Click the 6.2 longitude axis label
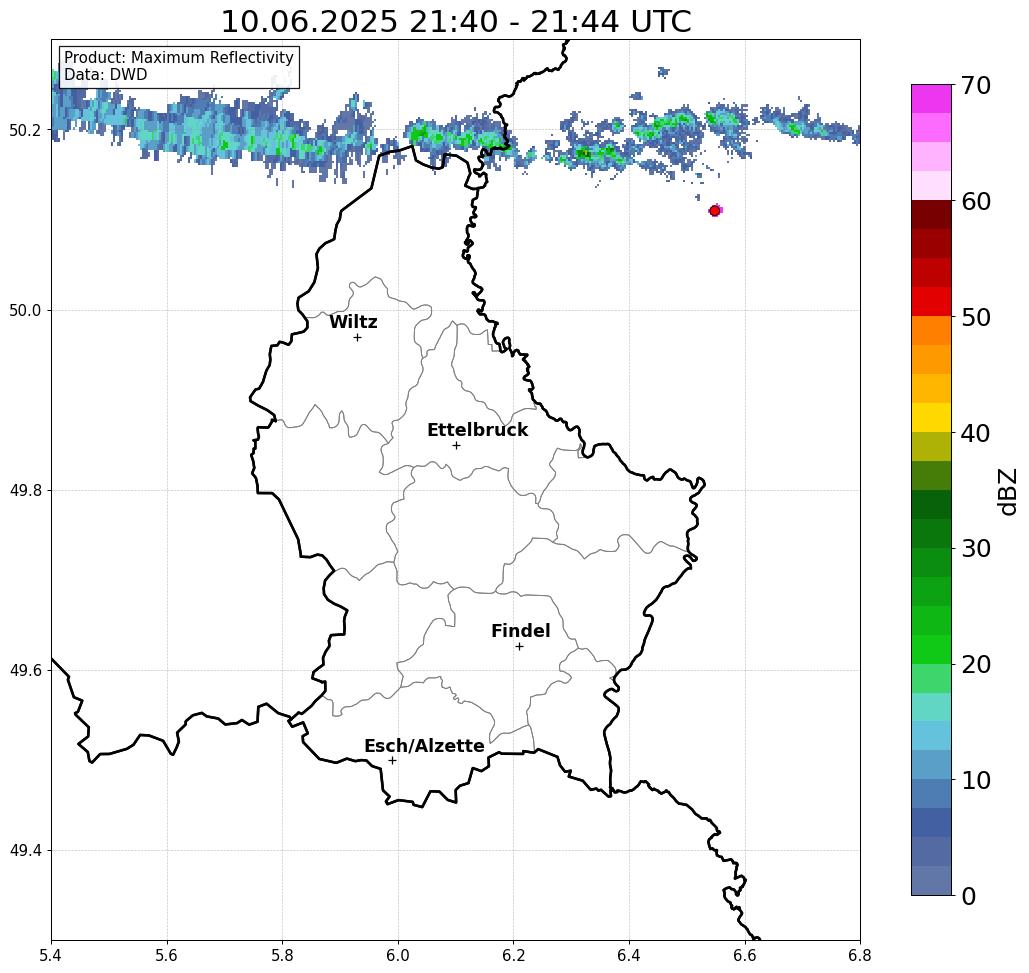1029x973 pixels. 513,955
